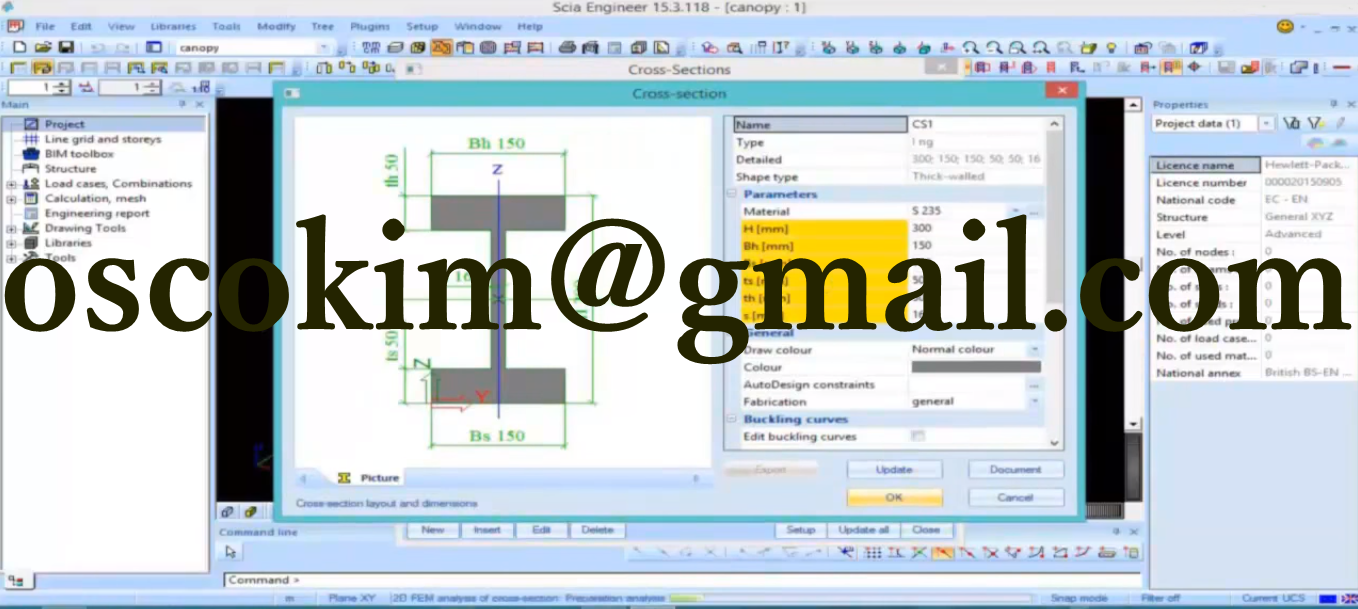Click the Save diskette icon
This screenshot has width=1358, height=609.
(66, 47)
